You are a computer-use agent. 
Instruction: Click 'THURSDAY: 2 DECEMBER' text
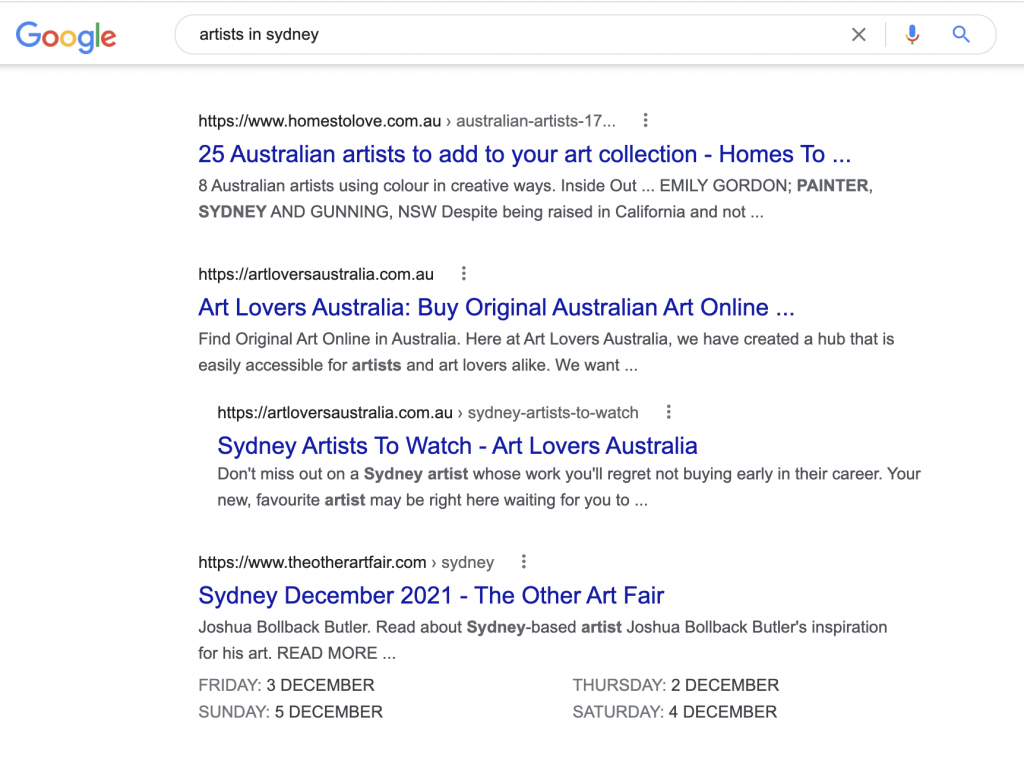click(x=675, y=685)
